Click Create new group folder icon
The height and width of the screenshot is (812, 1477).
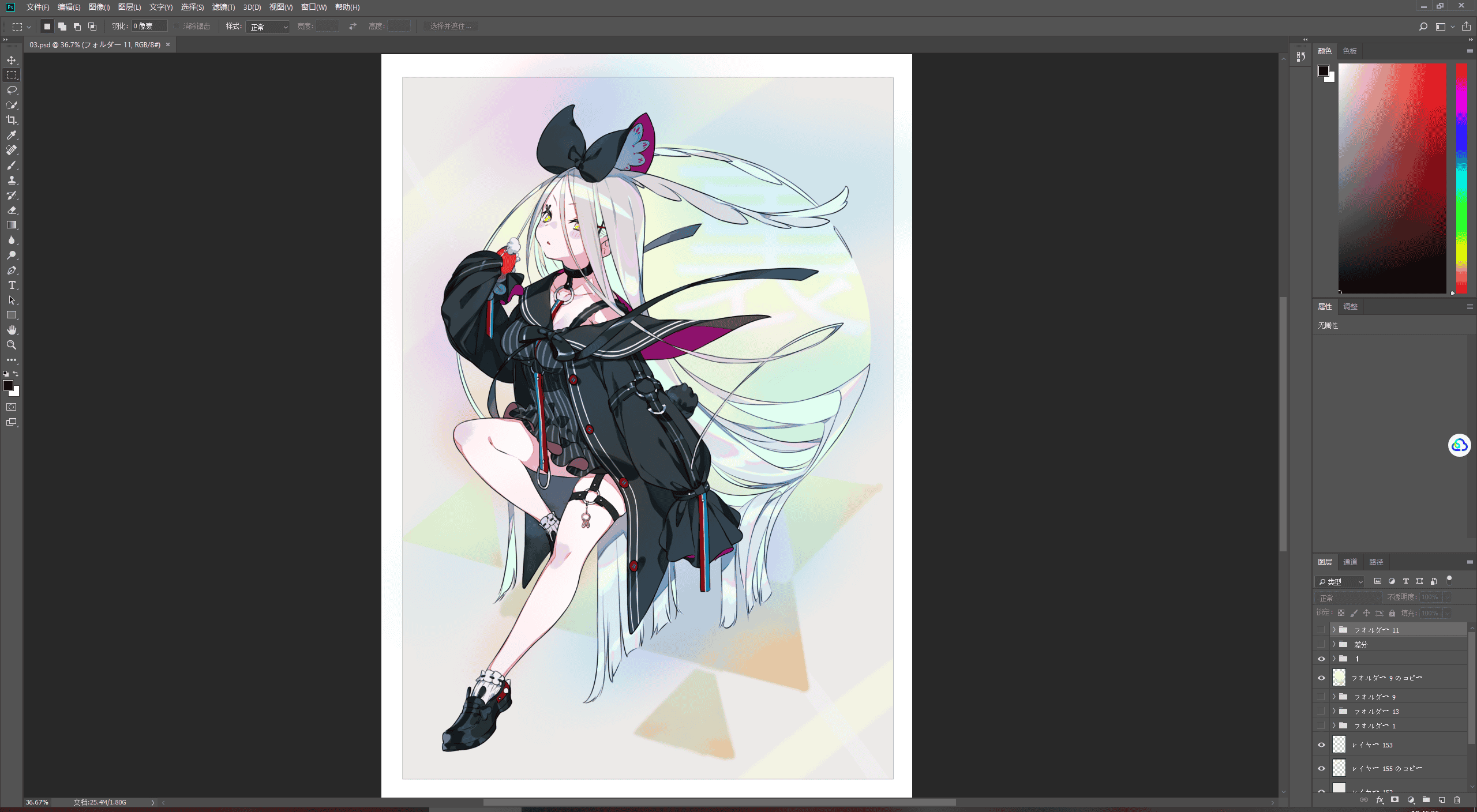pyautogui.click(x=1426, y=800)
